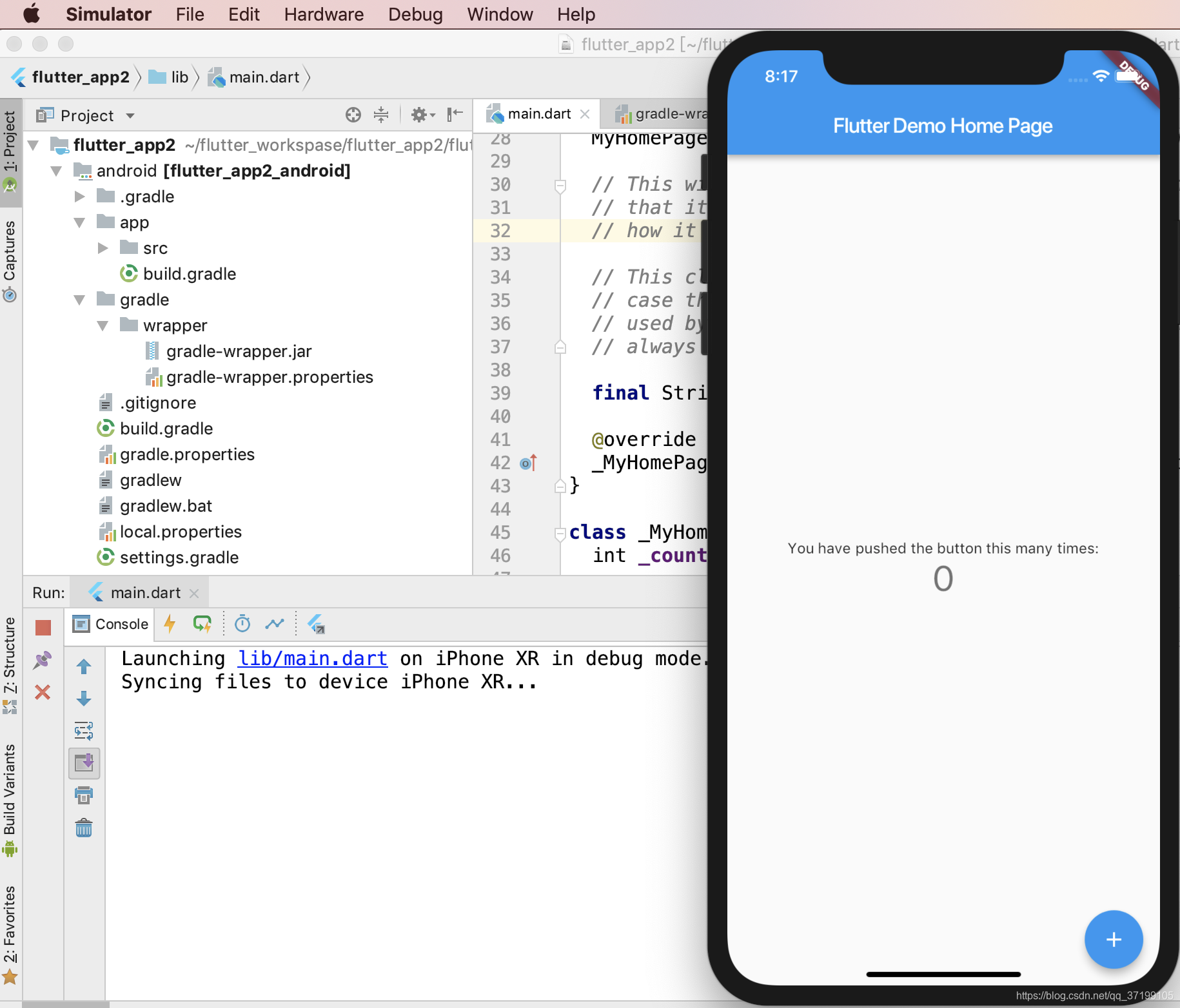This screenshot has width=1180, height=1008.
Task: Click lib in the breadcrumb bar
Action: point(169,77)
